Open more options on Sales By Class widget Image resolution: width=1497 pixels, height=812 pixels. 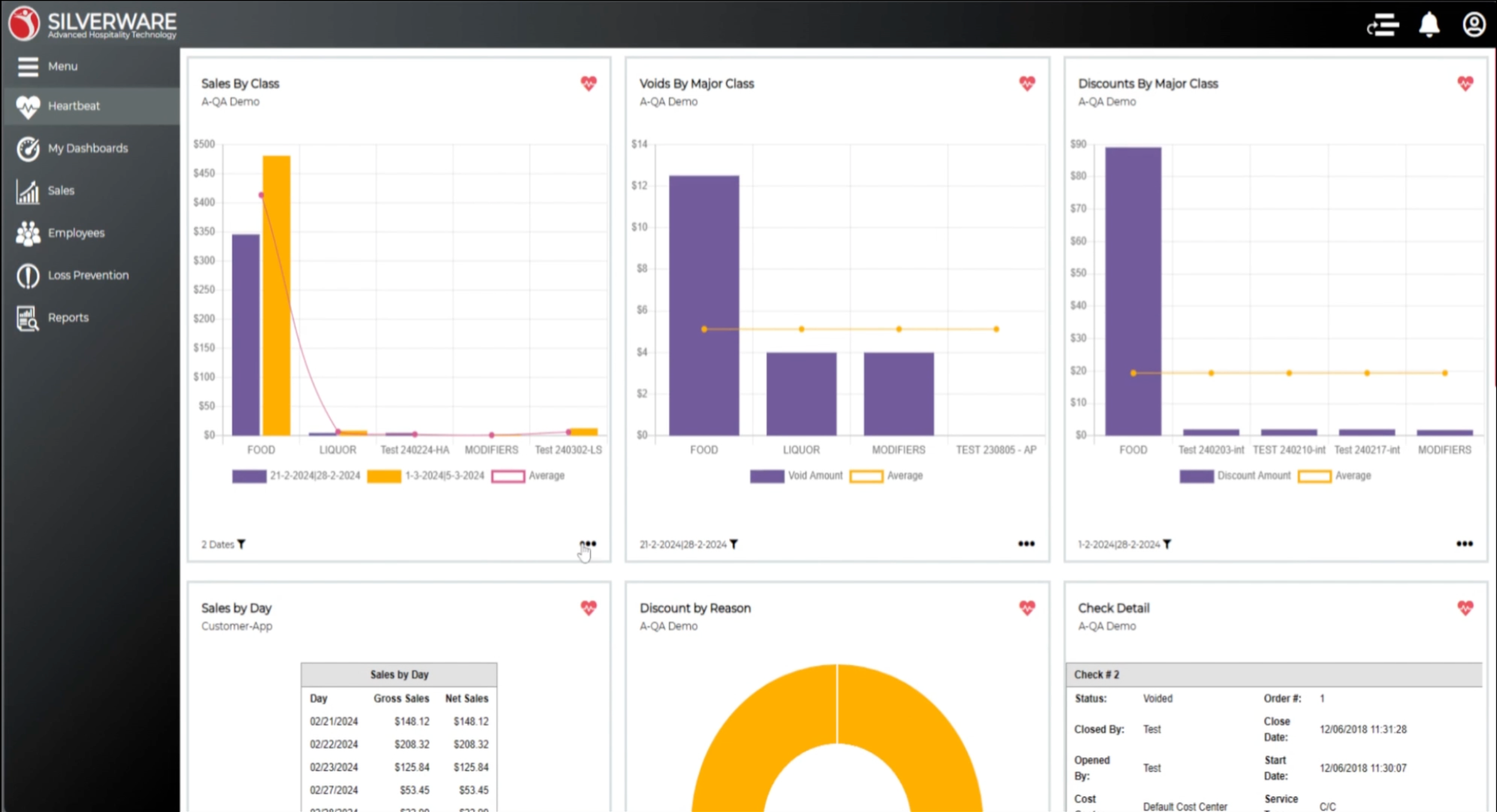(x=588, y=544)
